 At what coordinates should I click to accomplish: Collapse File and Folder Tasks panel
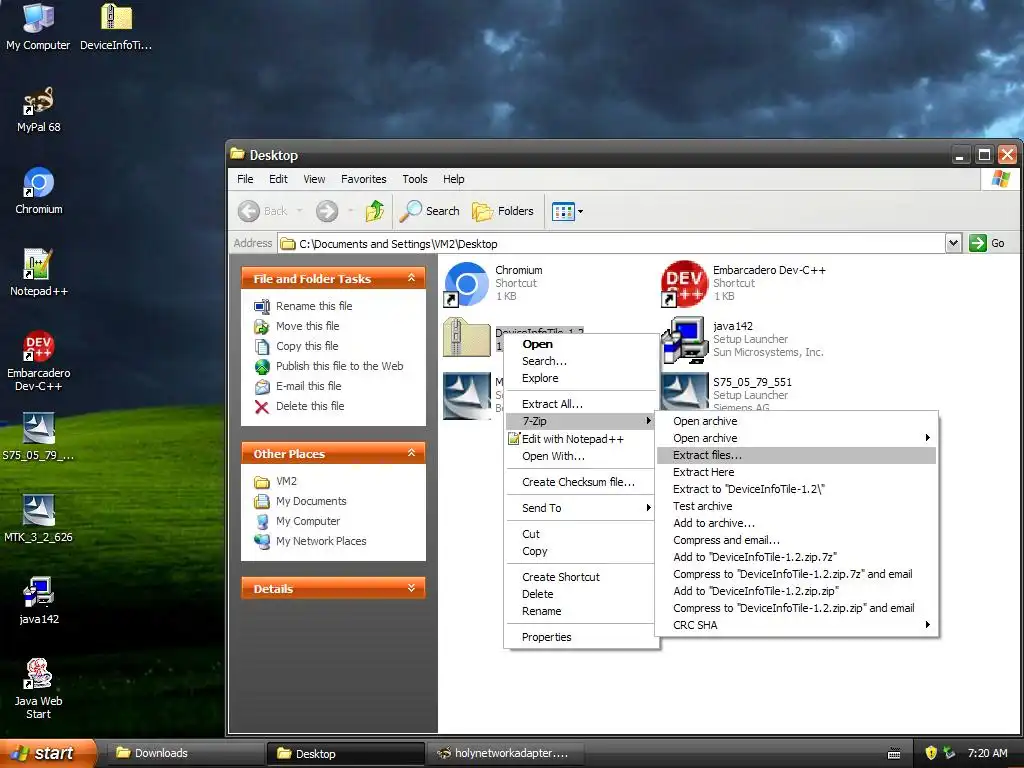tap(411, 278)
